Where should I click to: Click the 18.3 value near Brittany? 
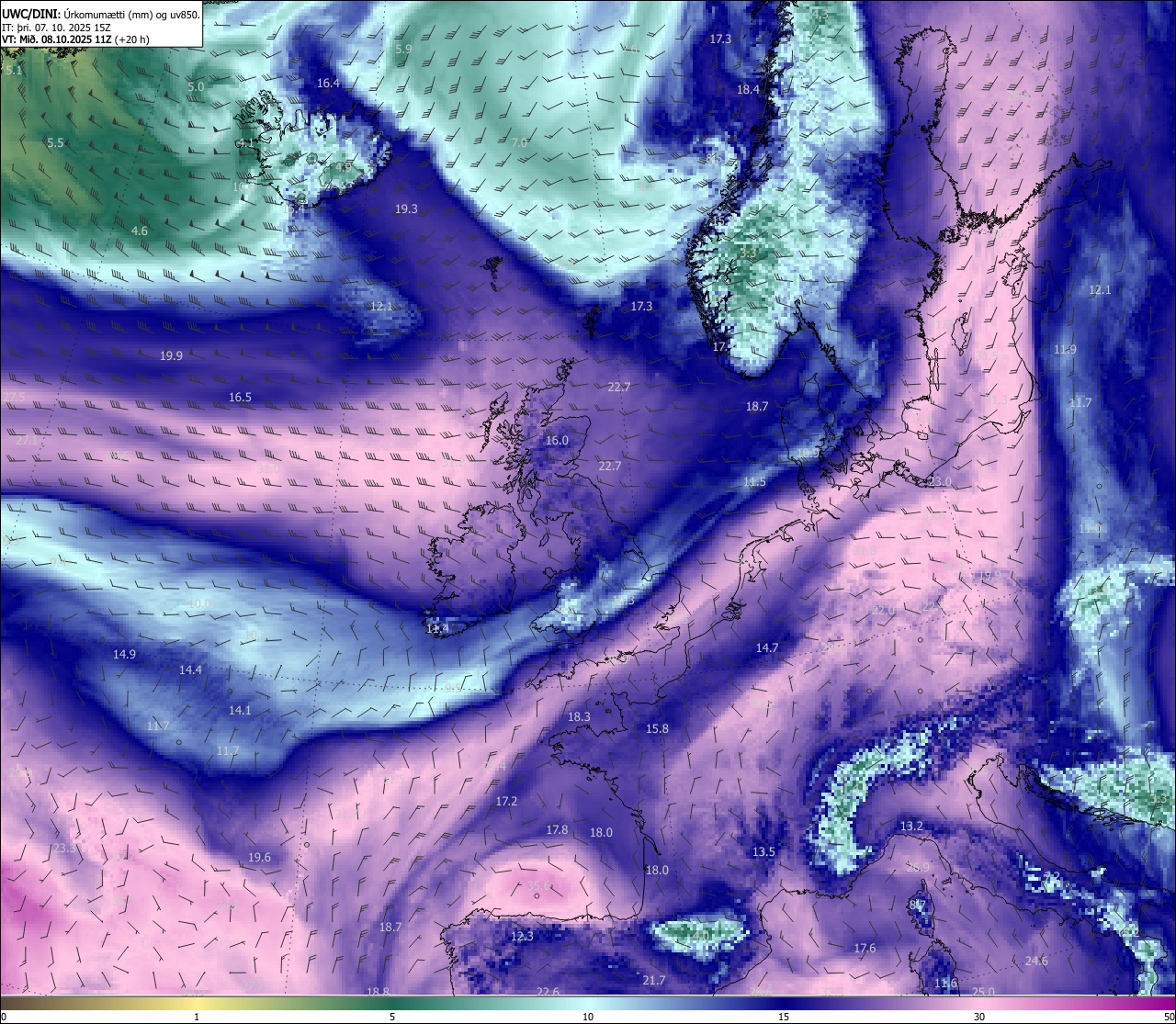pyautogui.click(x=579, y=716)
